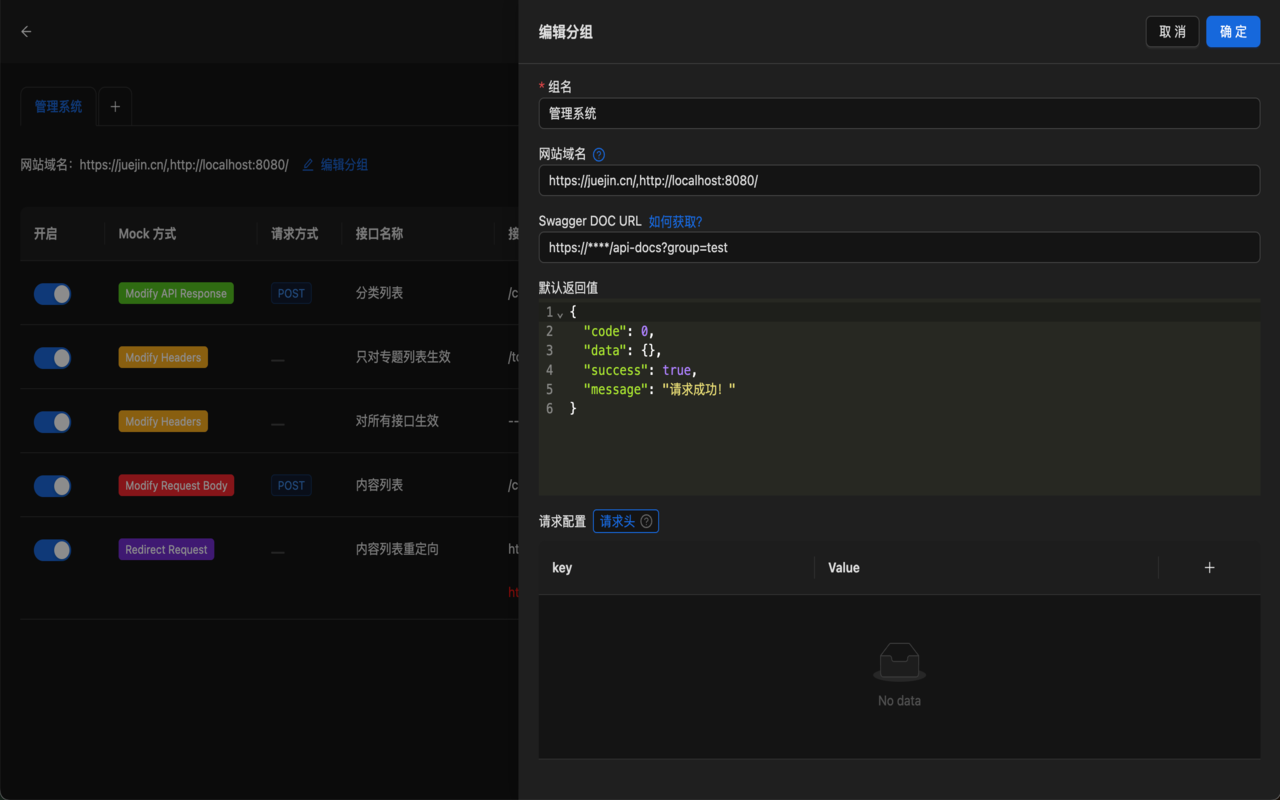Open the help tooltip next to 网站域名
The height and width of the screenshot is (800, 1280).
[x=598, y=153]
